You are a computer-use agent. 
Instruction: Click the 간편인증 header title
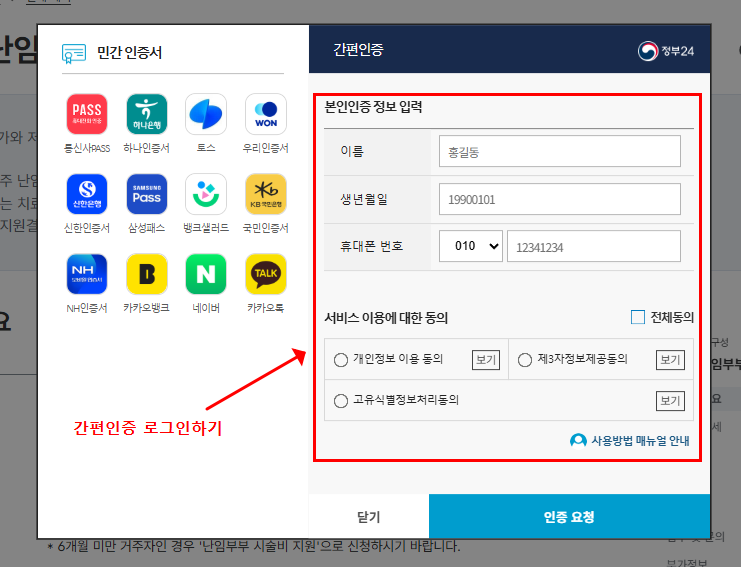[358, 50]
